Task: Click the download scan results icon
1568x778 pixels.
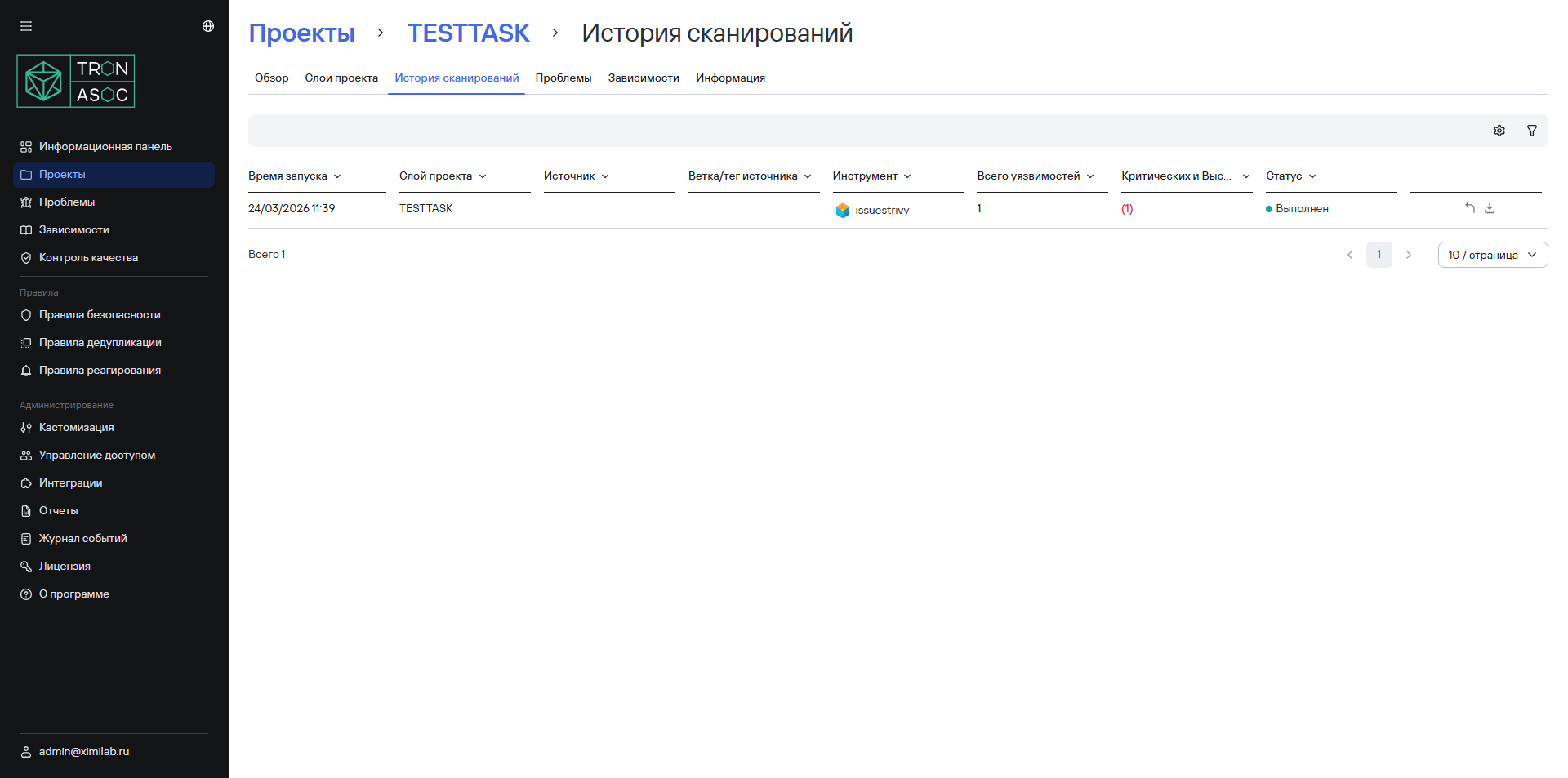Action: coord(1490,208)
